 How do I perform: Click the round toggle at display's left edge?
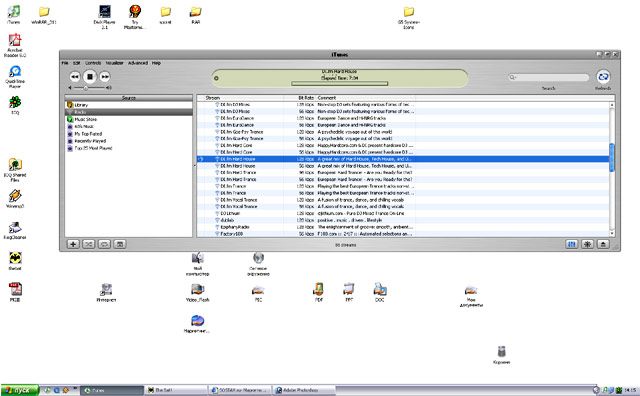tap(216, 78)
